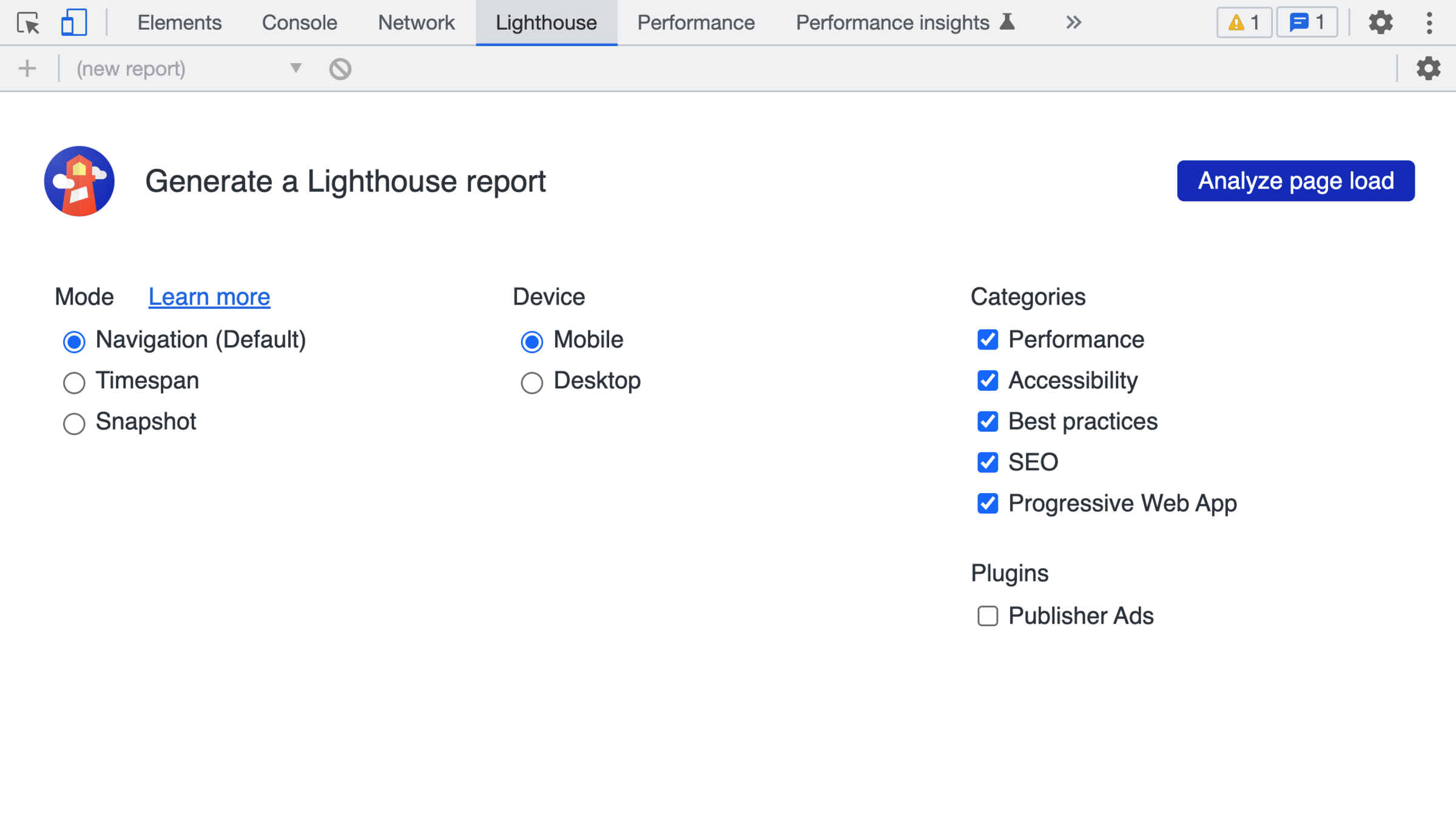
Task: Open the DevTools kebab menu
Action: point(1429,23)
